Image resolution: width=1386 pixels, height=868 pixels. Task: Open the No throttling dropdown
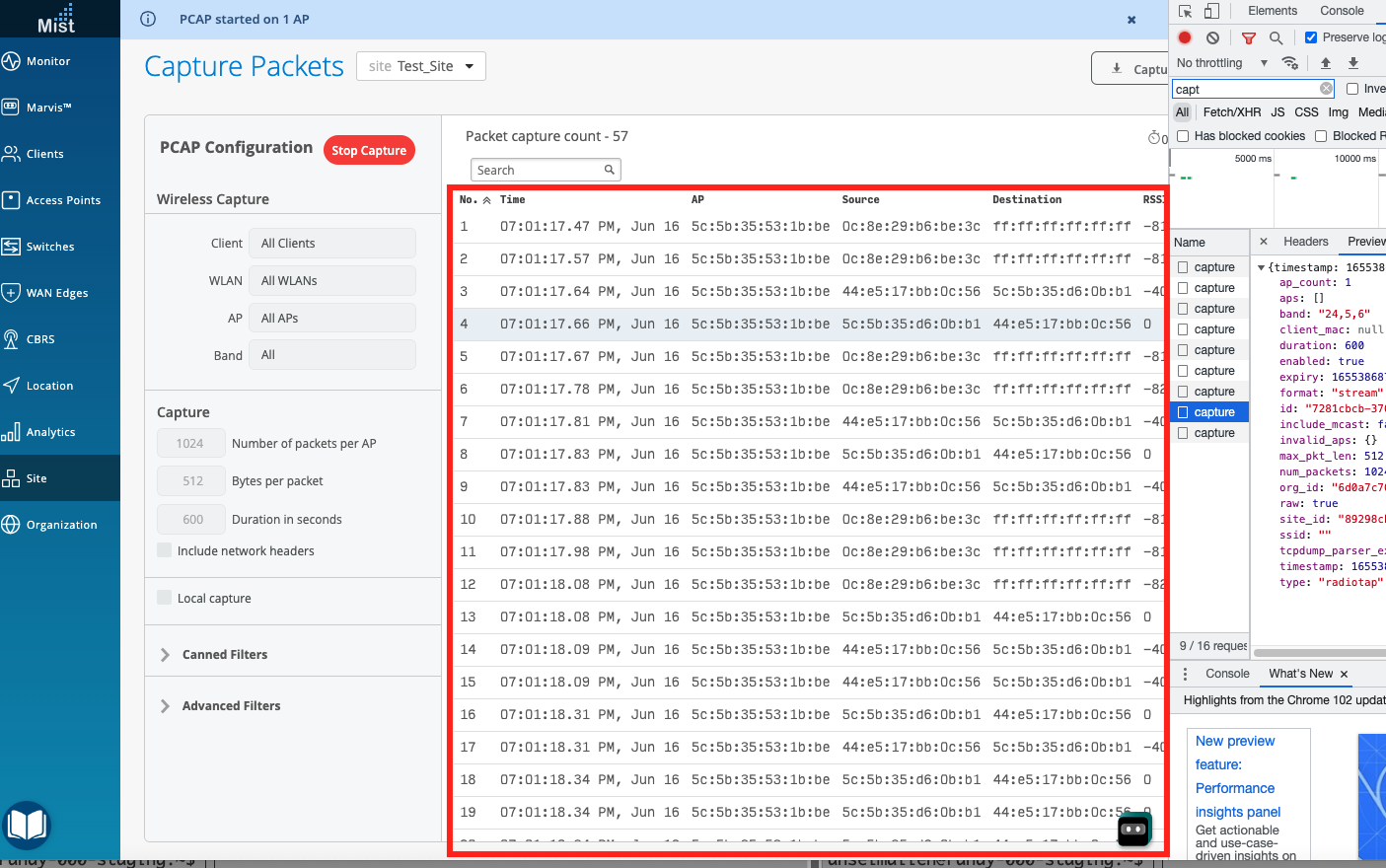click(1222, 63)
